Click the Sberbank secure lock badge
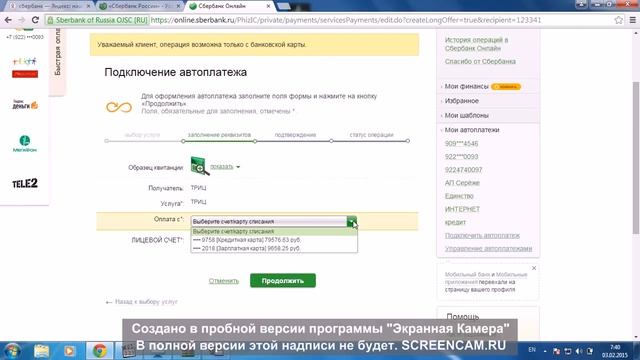Viewport: 640px width, 360px height. point(97,20)
